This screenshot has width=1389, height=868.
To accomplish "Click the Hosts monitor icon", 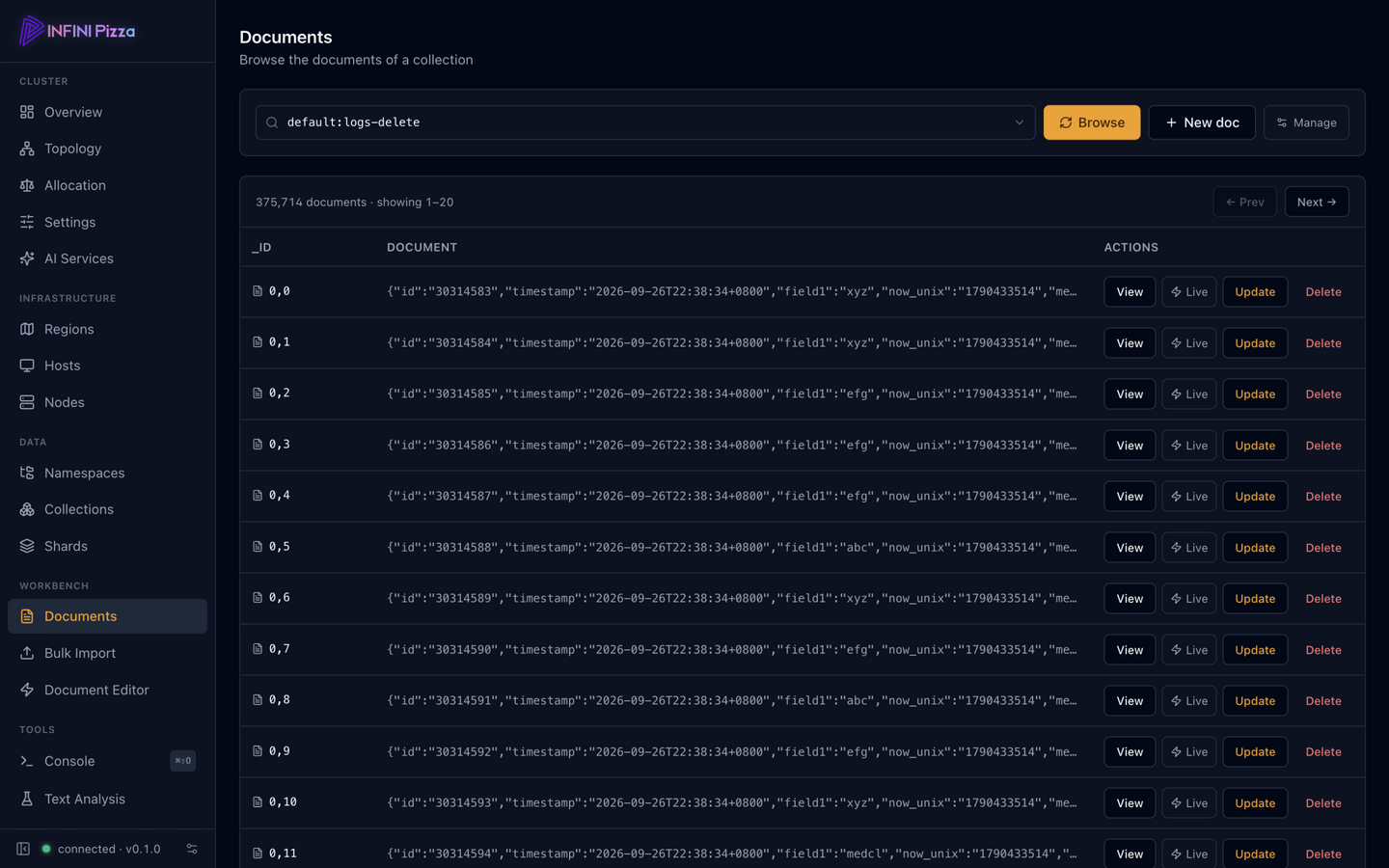I will 27,366.
